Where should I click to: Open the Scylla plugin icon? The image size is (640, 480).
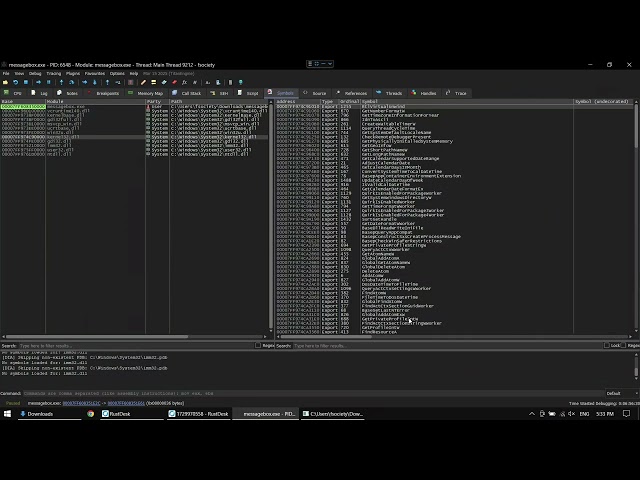coord(131,82)
